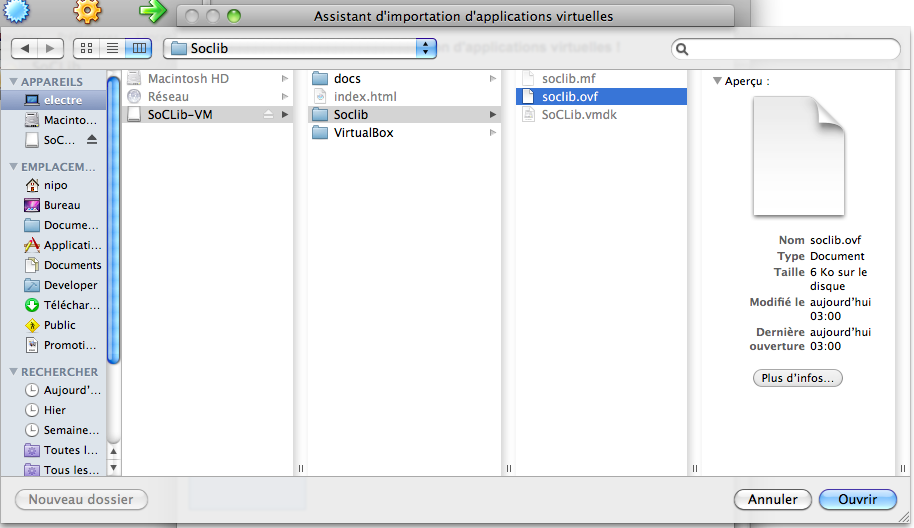The width and height of the screenshot is (914, 528).
Task: Eject the SoC... volume in sidebar
Action: pos(92,139)
